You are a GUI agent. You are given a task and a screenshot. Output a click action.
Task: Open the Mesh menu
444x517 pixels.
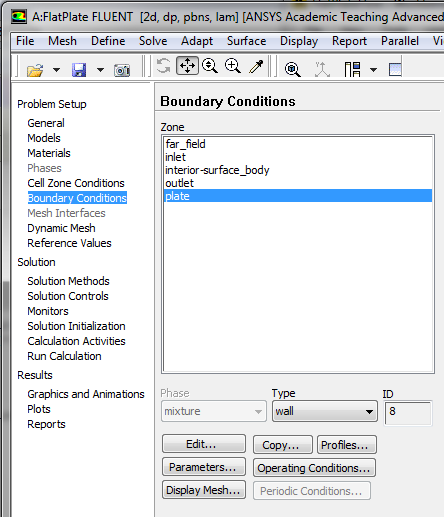[x=62, y=41]
